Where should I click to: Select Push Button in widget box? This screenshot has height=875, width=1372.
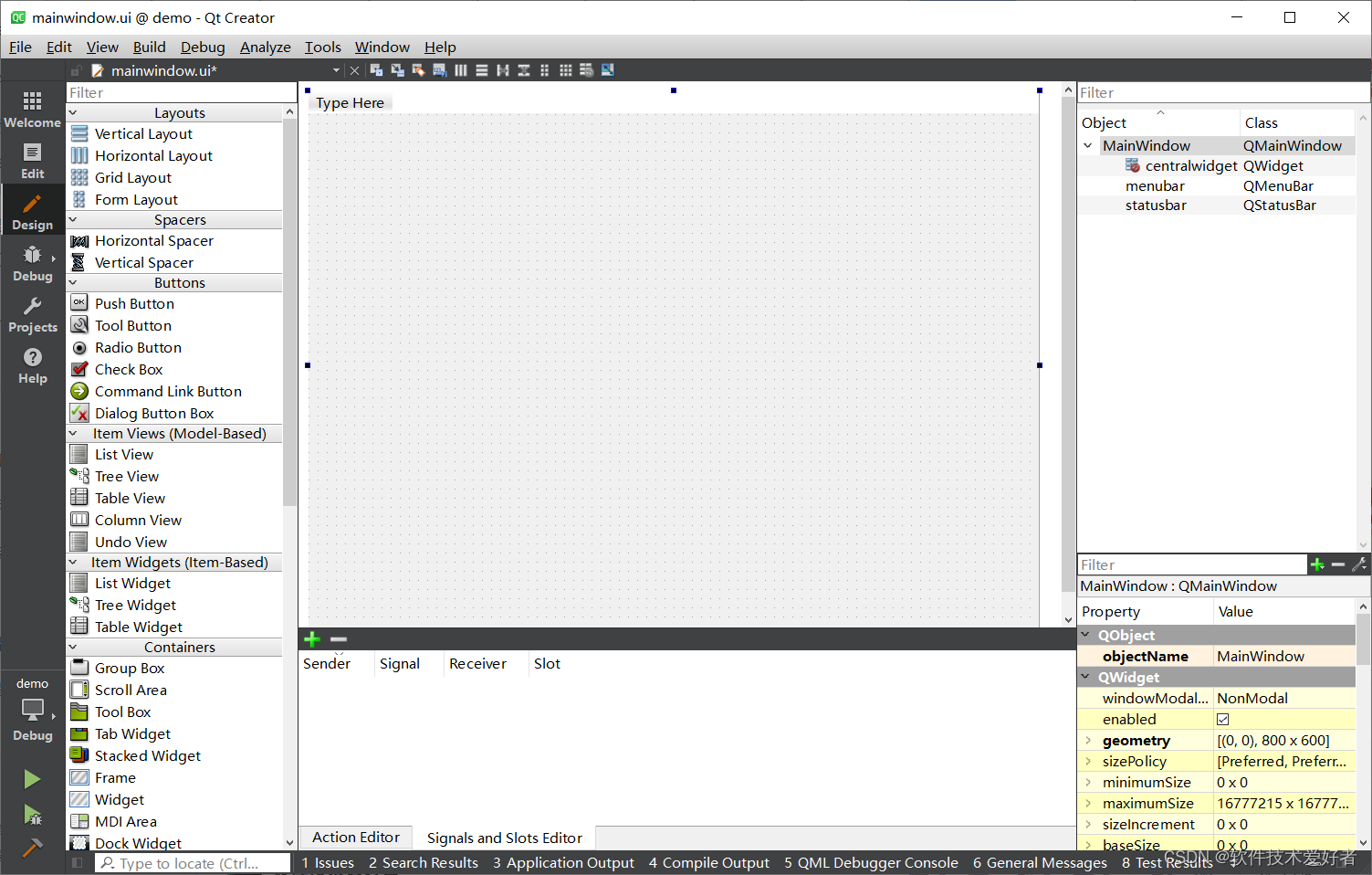134,304
